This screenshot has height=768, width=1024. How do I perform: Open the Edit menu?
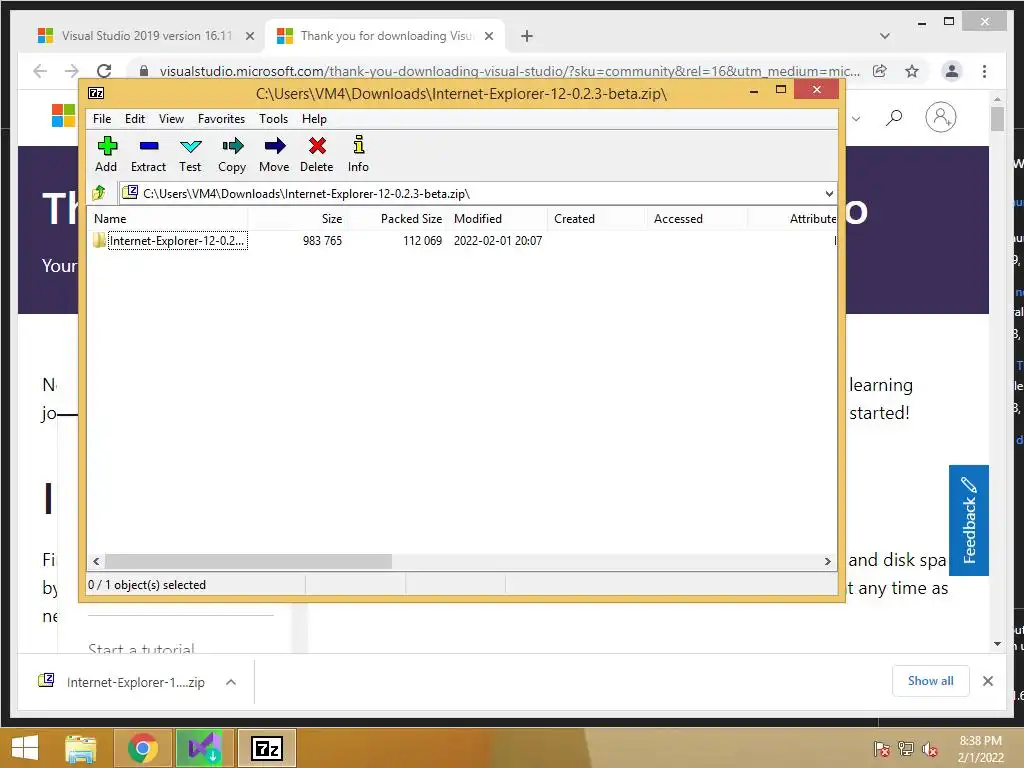[x=135, y=119]
